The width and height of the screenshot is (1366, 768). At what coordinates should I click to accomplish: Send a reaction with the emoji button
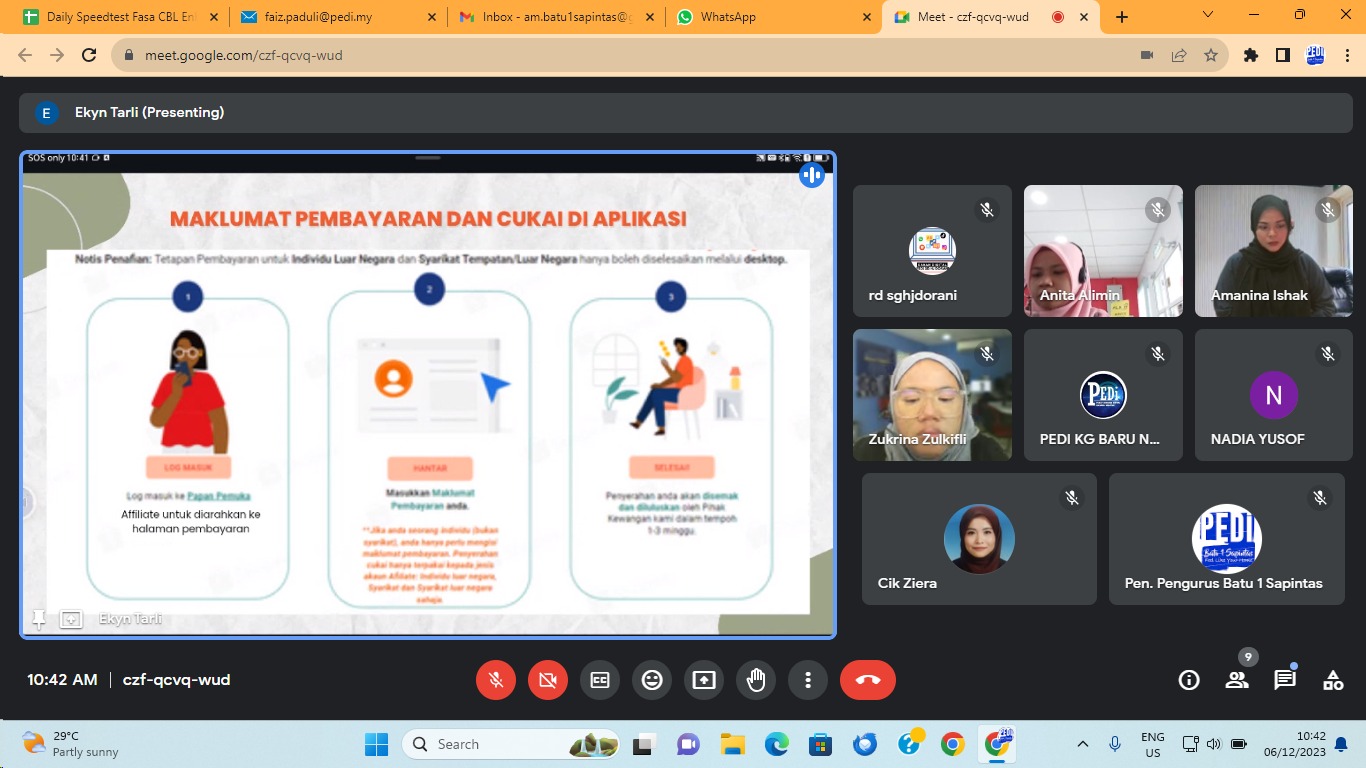coord(652,680)
